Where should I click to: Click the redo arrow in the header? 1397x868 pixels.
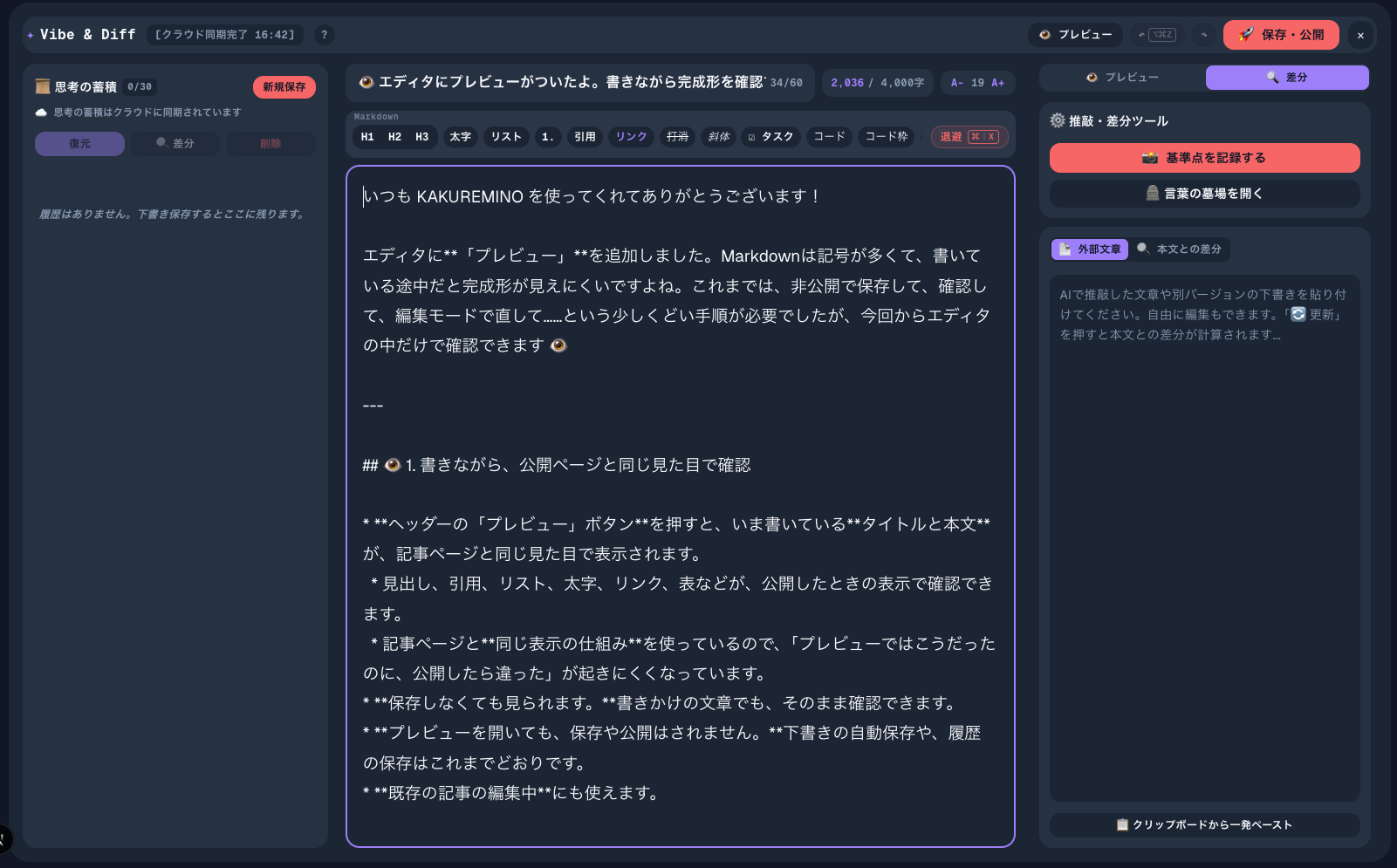[1204, 35]
